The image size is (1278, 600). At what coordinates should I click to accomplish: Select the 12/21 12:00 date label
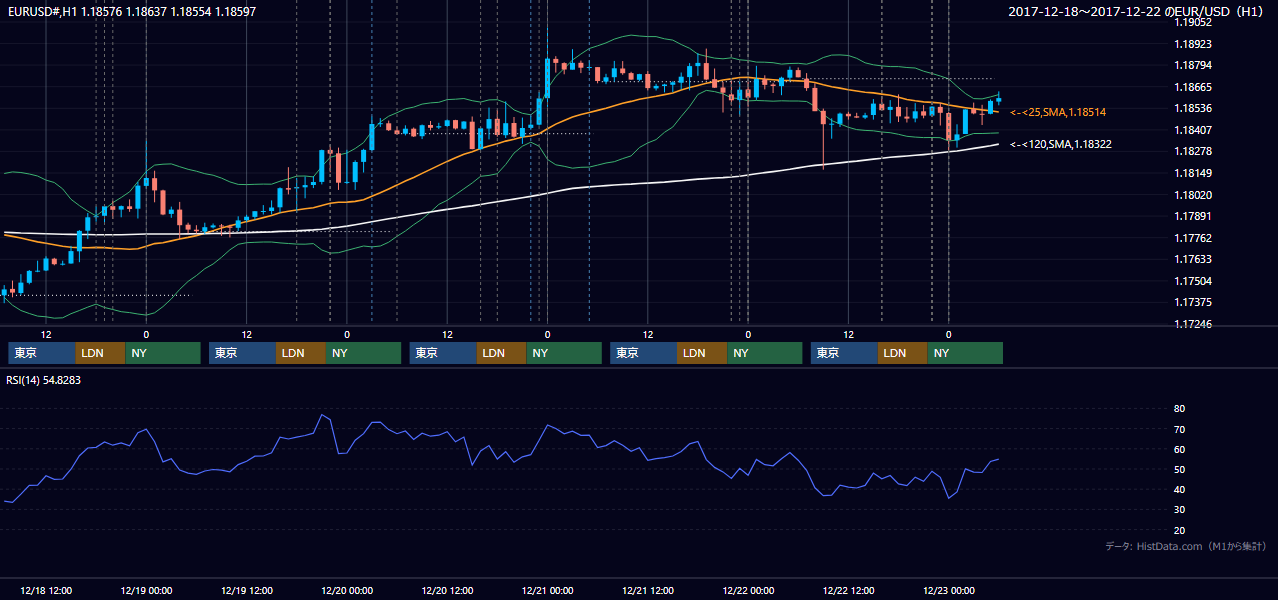point(648,590)
